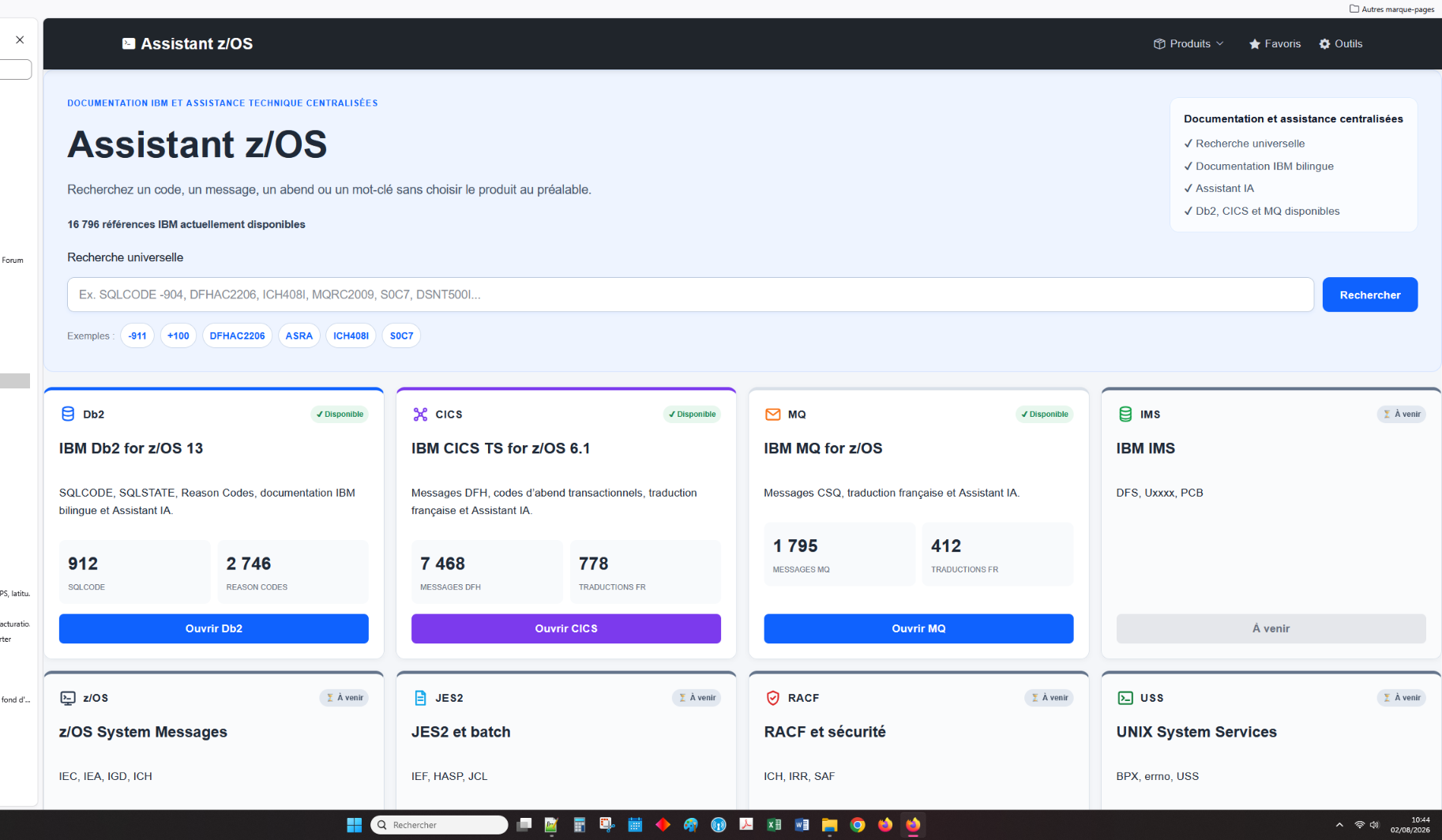Viewport: 1442px width, 840px height.
Task: Click the Ouvrir CICS button
Action: pyautogui.click(x=566, y=628)
